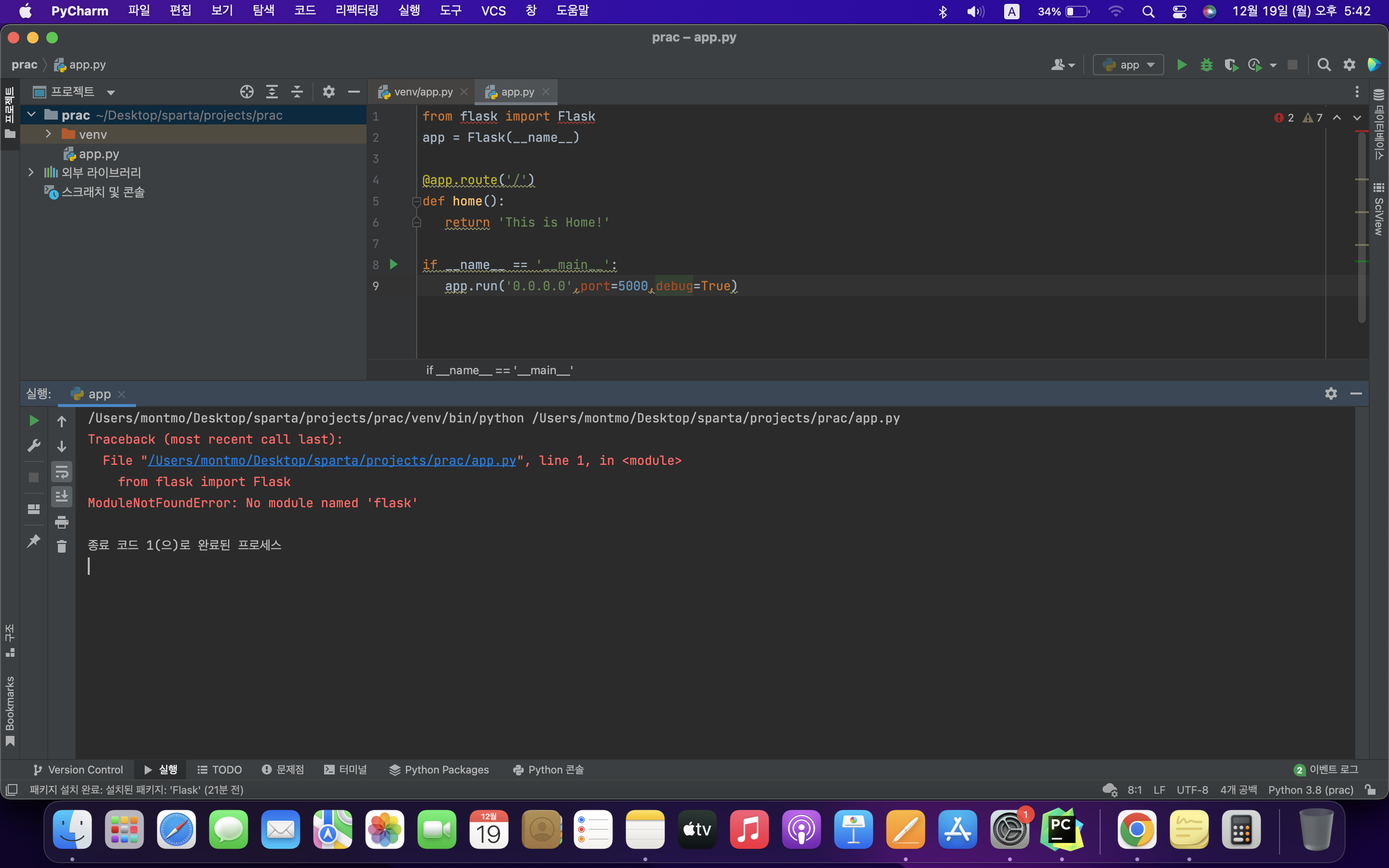Open project panel options gear

click(328, 92)
